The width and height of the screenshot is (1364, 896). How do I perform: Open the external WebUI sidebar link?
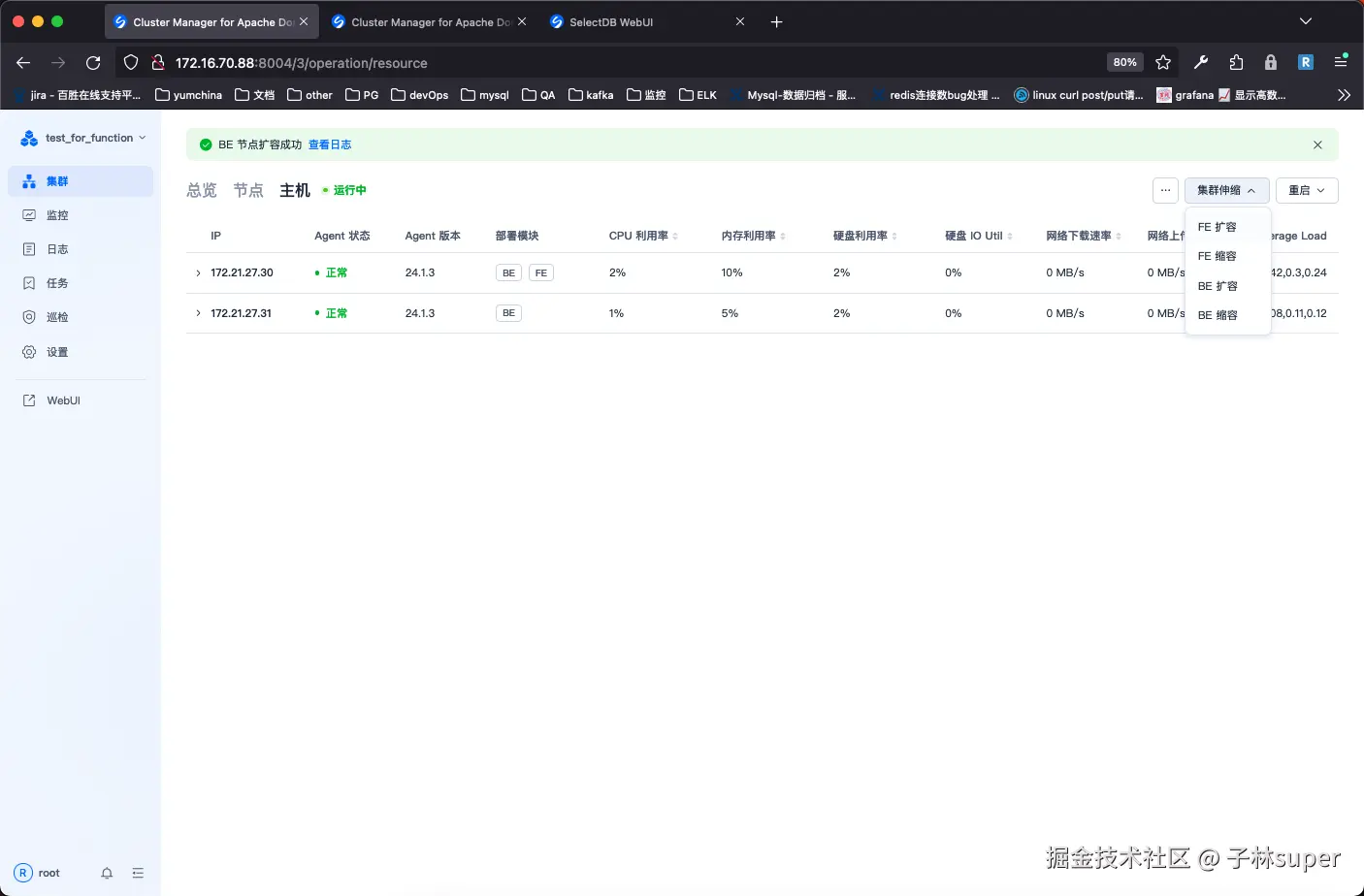pos(81,400)
